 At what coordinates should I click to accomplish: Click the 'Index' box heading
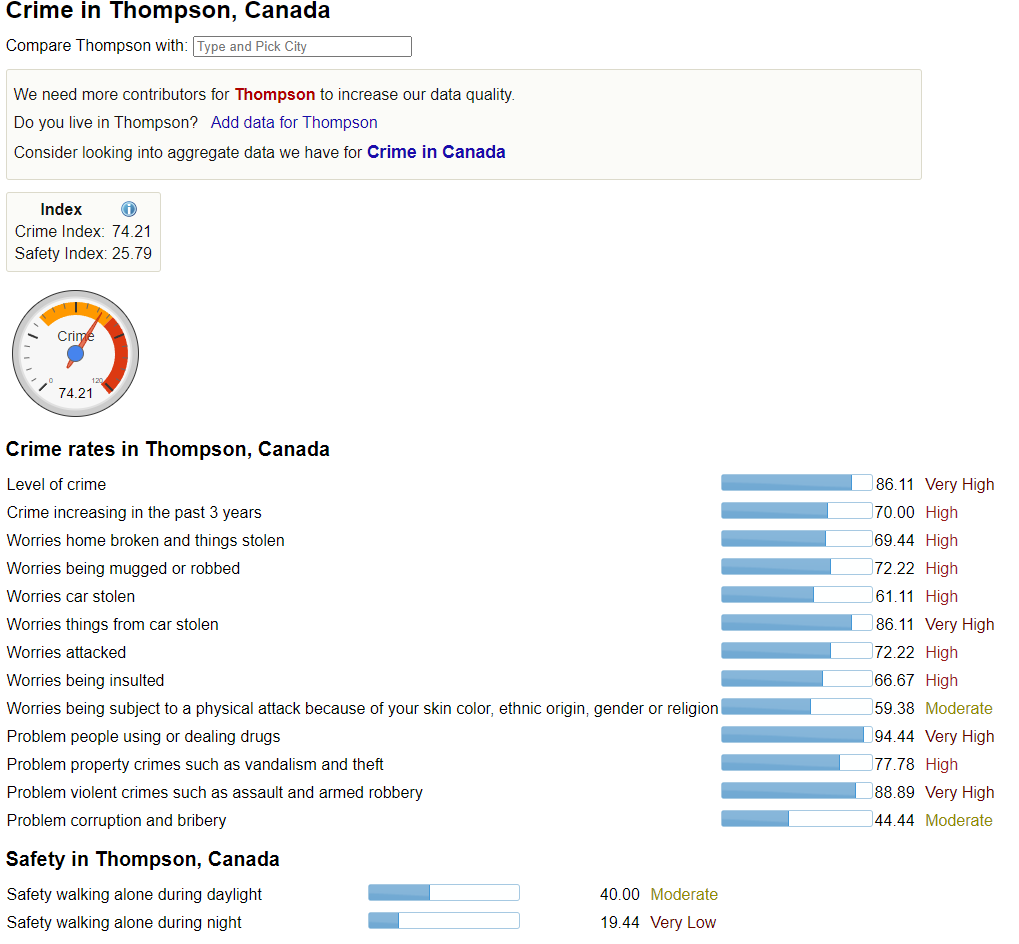tap(61, 209)
